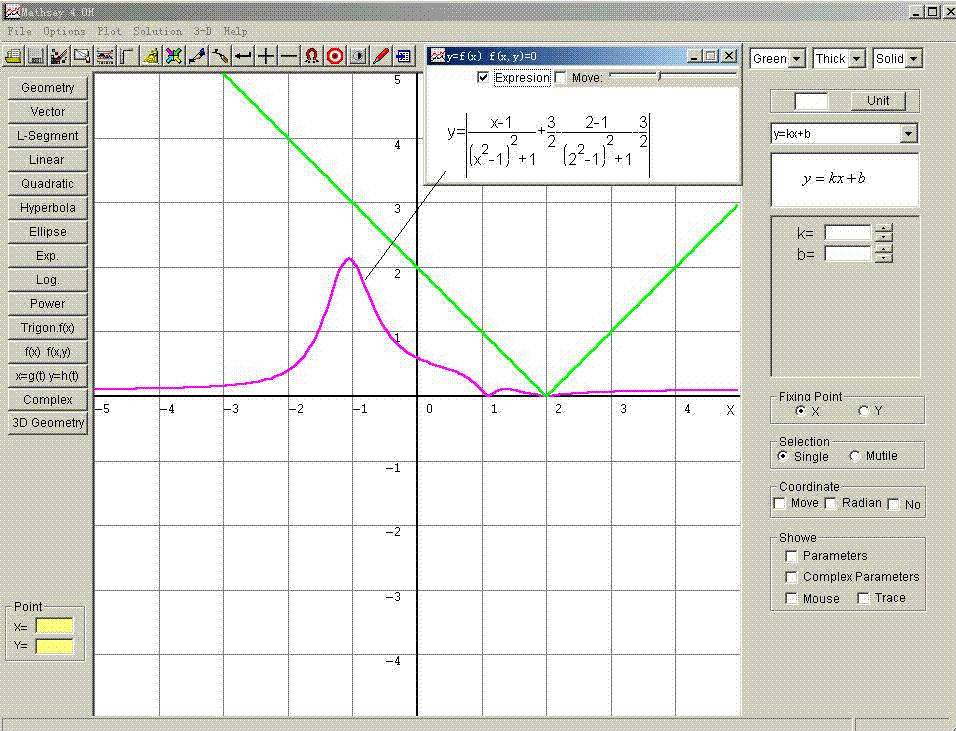Click the Move slider in expression window
Image resolution: width=956 pixels, height=731 pixels.
point(673,76)
